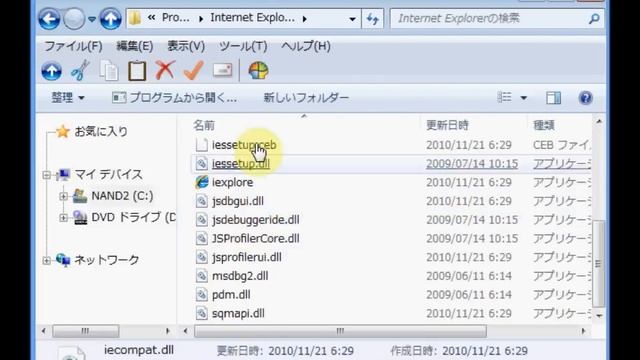Image resolution: width=640 pixels, height=360 pixels.
Task: Open the 編集(E) menu
Action: coord(135,46)
